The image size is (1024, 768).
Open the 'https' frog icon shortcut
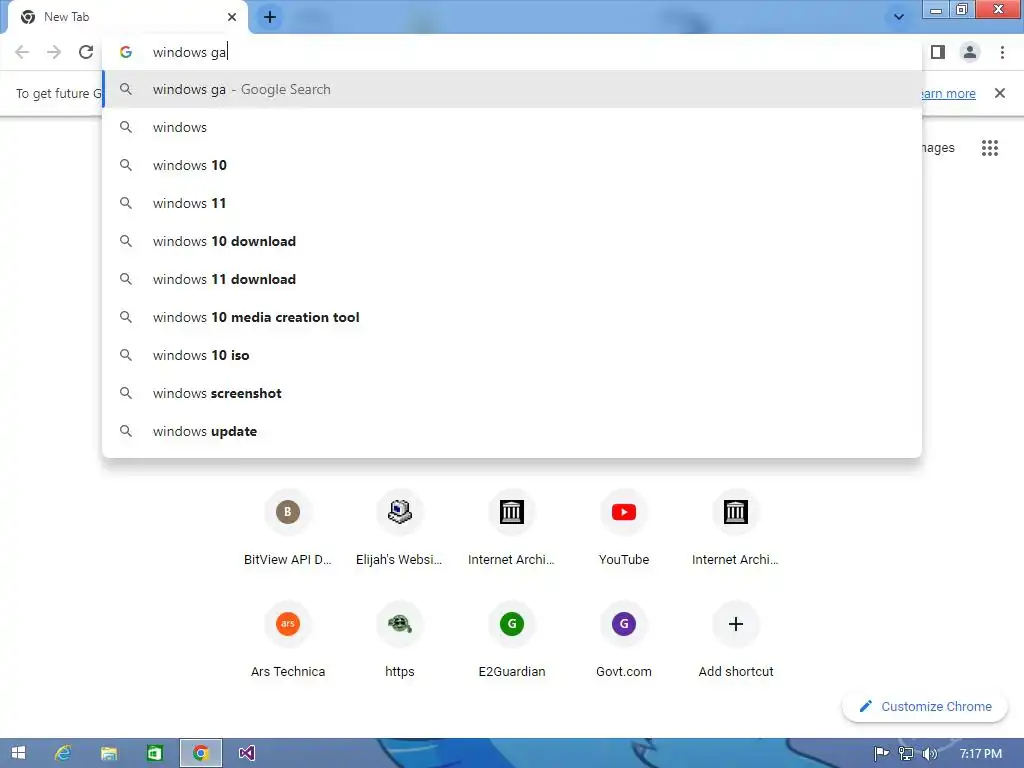point(400,639)
